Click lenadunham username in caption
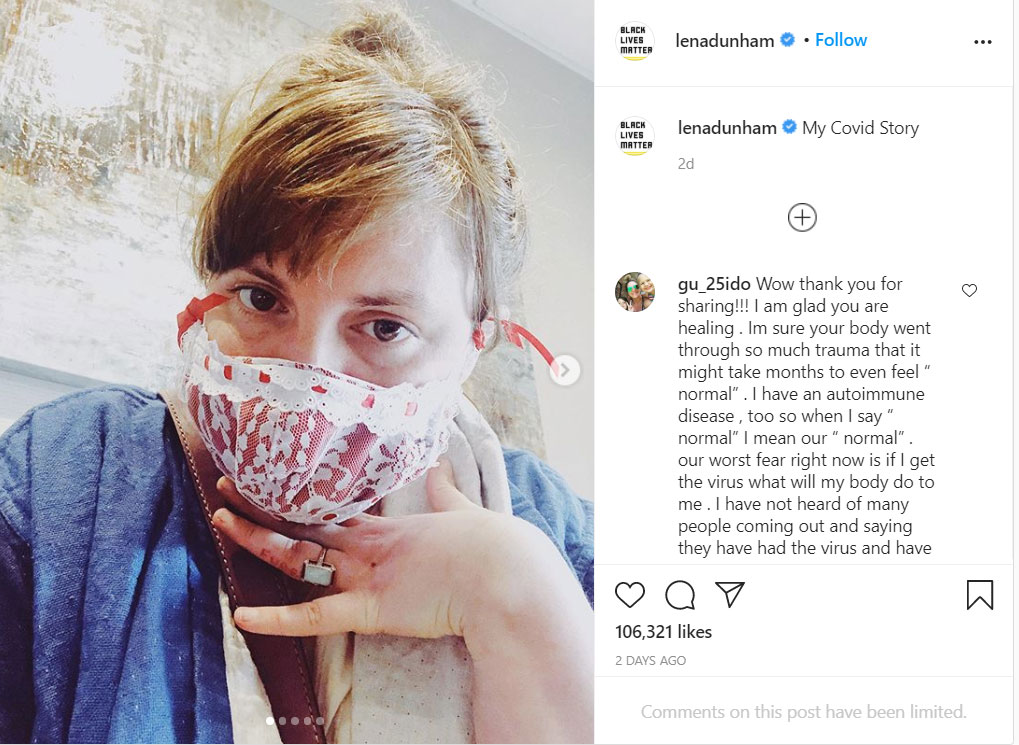 [726, 128]
